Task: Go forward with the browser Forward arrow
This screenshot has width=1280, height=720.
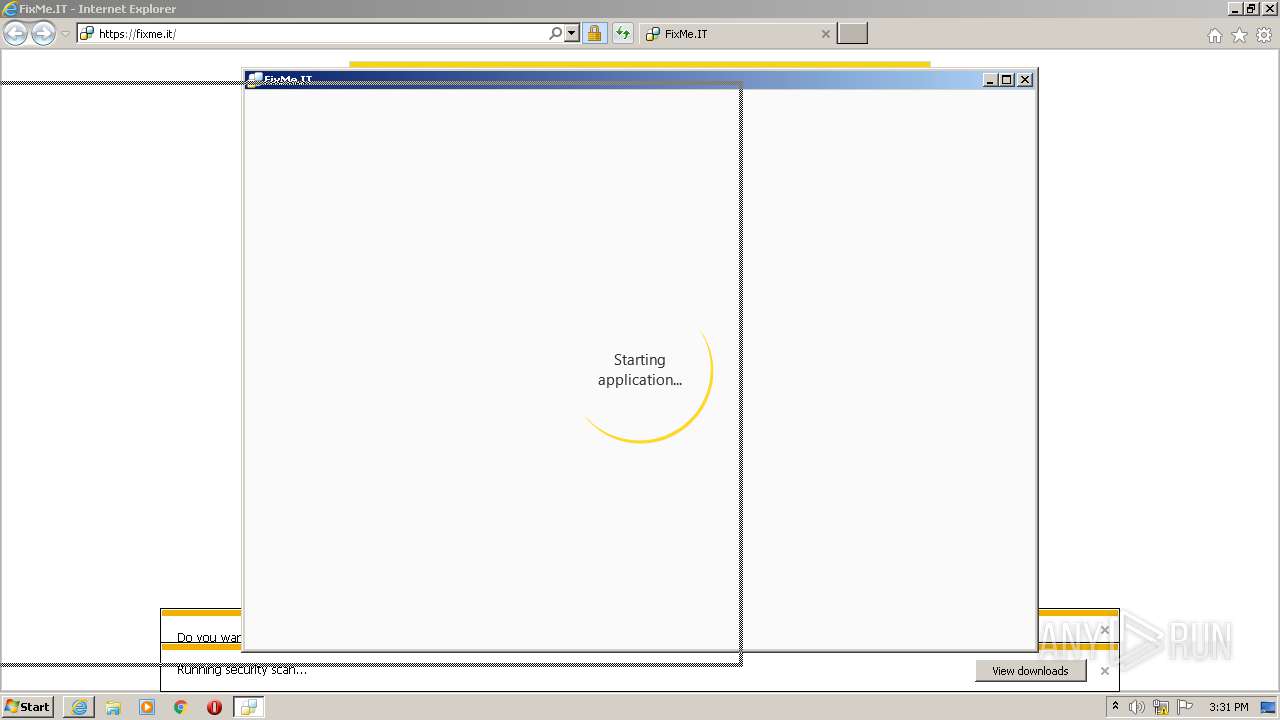Action: pos(43,34)
